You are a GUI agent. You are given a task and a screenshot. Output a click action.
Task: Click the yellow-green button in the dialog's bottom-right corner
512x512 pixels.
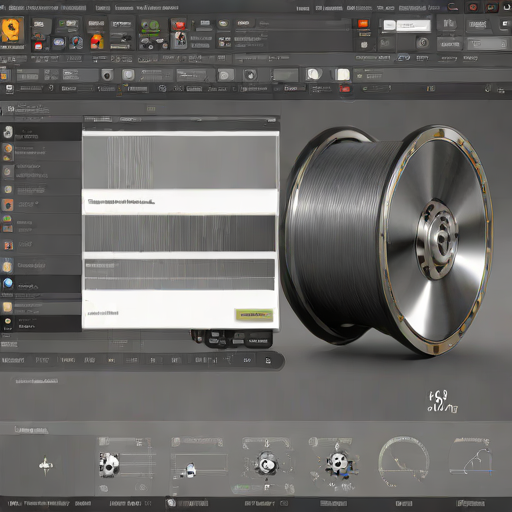(x=254, y=315)
